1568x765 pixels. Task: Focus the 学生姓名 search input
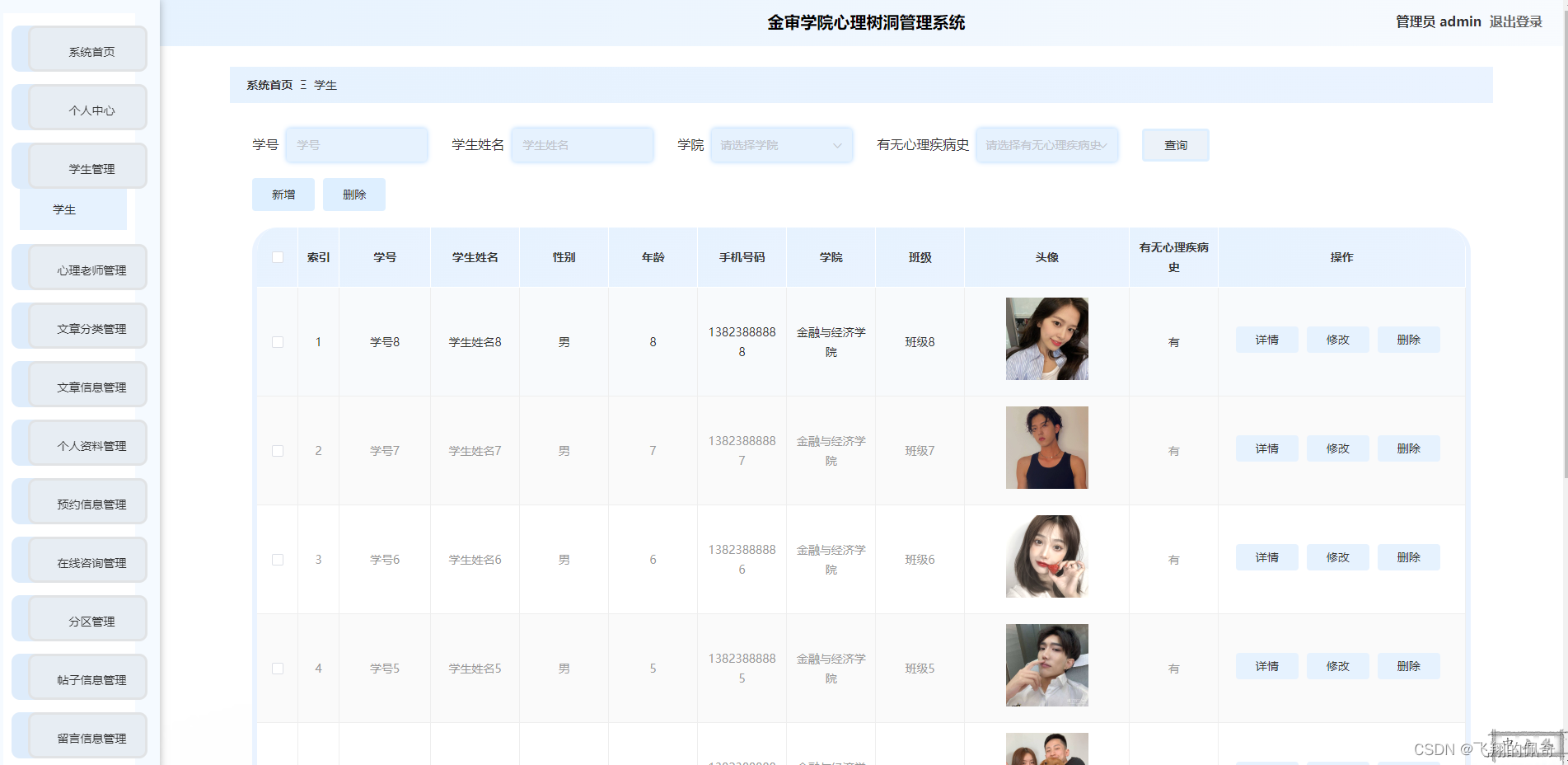(x=583, y=145)
